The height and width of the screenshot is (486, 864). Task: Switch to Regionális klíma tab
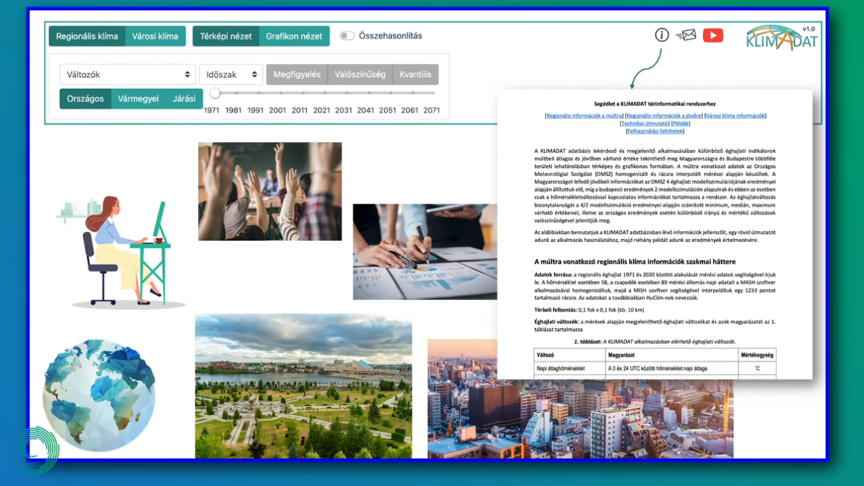click(x=87, y=36)
